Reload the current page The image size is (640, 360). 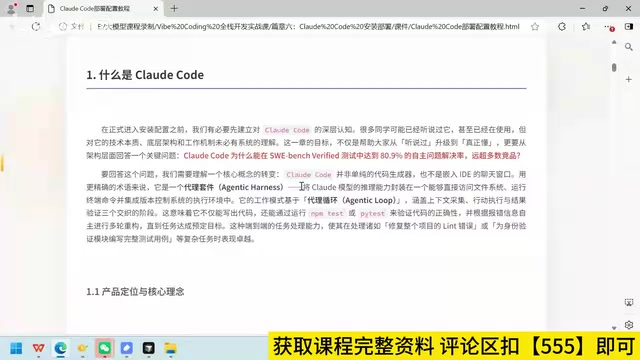pyautogui.click(x=36, y=27)
